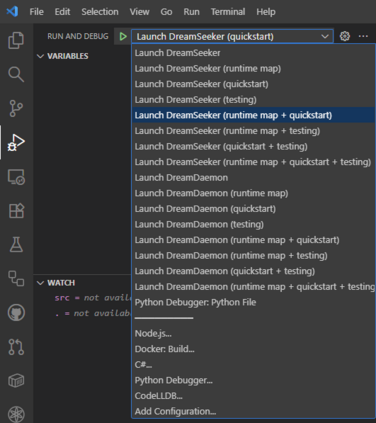Select Launch DreamSeeker (quickstart) in list

[x=253, y=84]
